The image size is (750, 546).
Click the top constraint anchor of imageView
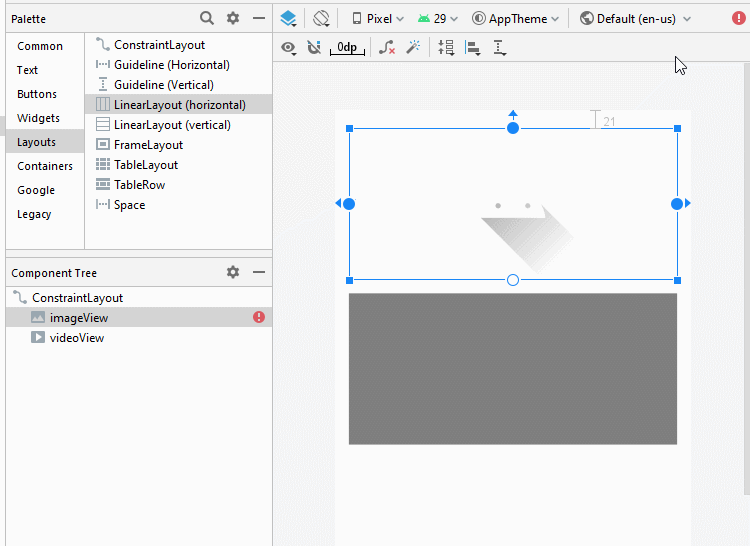click(513, 128)
